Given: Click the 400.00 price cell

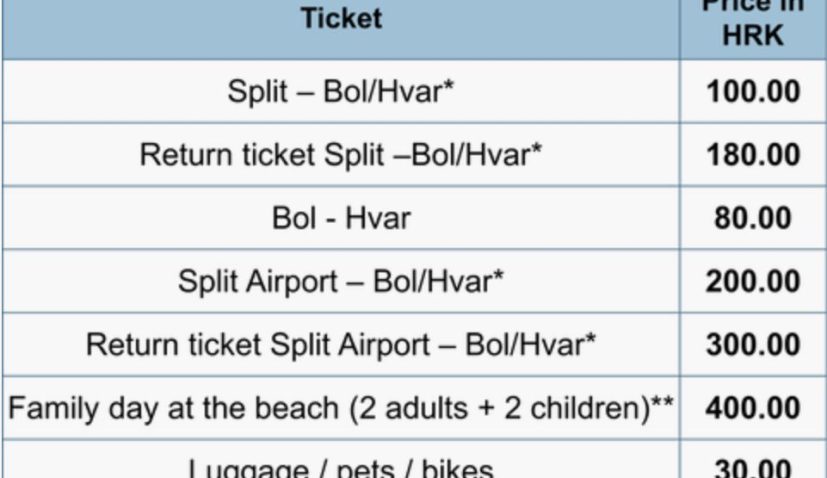Looking at the screenshot, I should [x=753, y=408].
